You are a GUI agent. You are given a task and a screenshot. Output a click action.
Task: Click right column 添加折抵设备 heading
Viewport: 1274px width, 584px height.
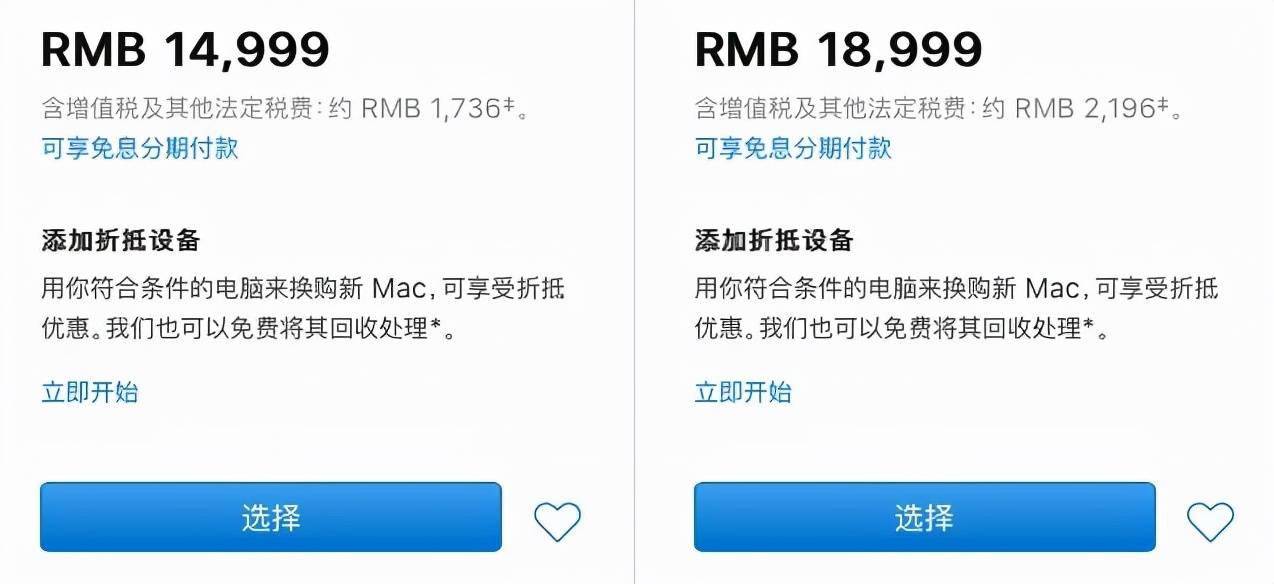(774, 241)
